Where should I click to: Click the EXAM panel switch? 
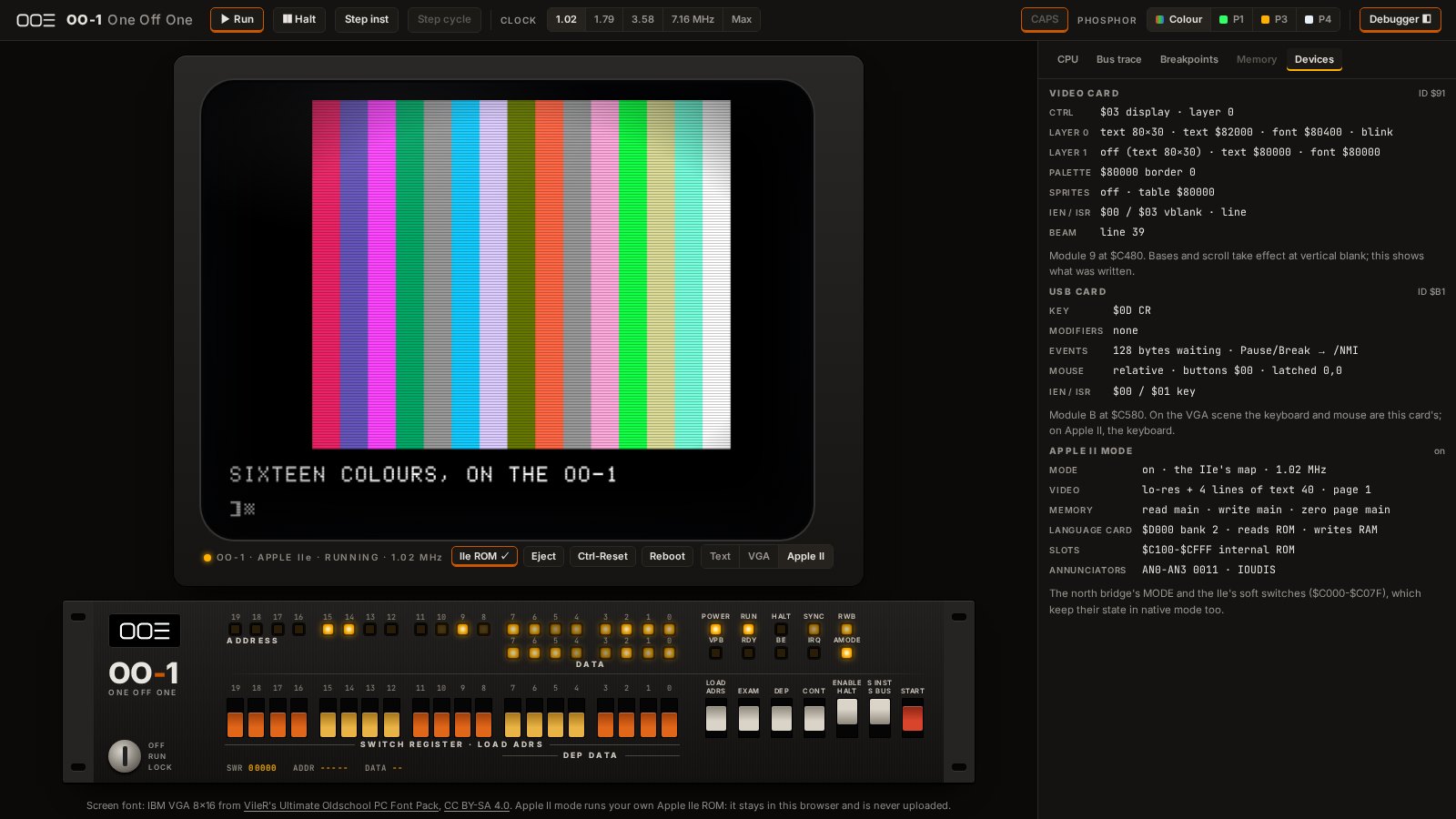coord(749,718)
